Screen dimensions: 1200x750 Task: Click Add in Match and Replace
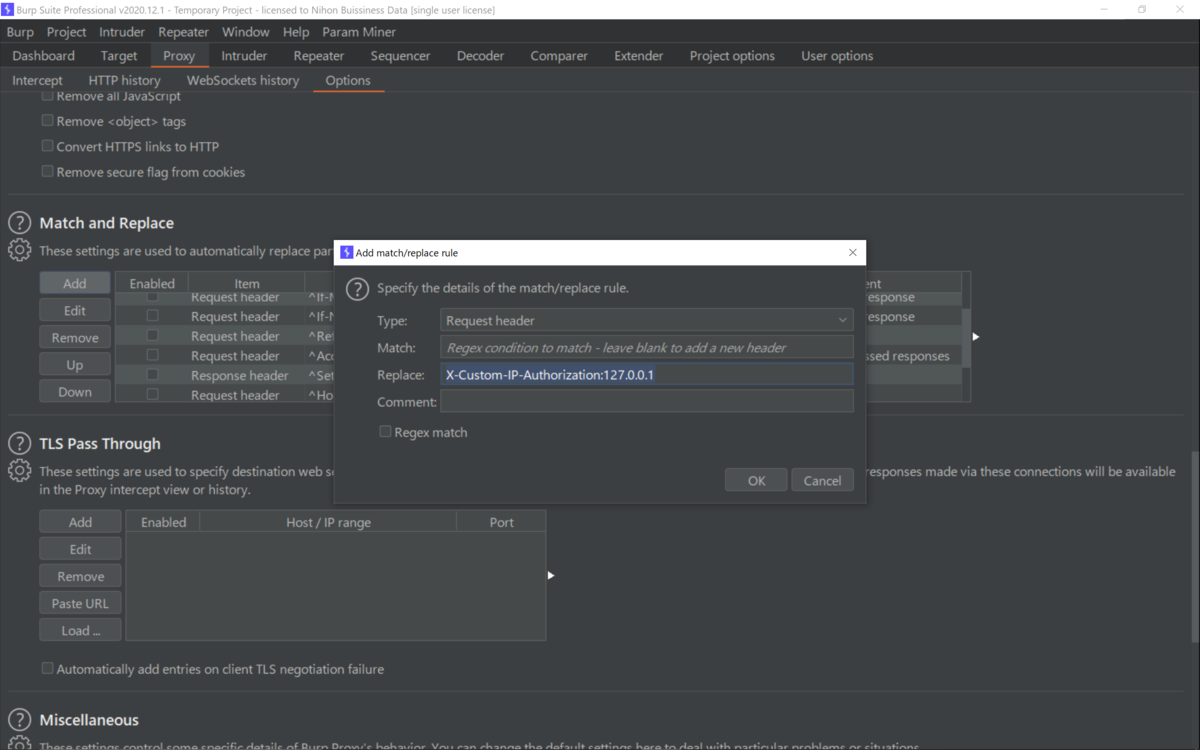pos(75,283)
